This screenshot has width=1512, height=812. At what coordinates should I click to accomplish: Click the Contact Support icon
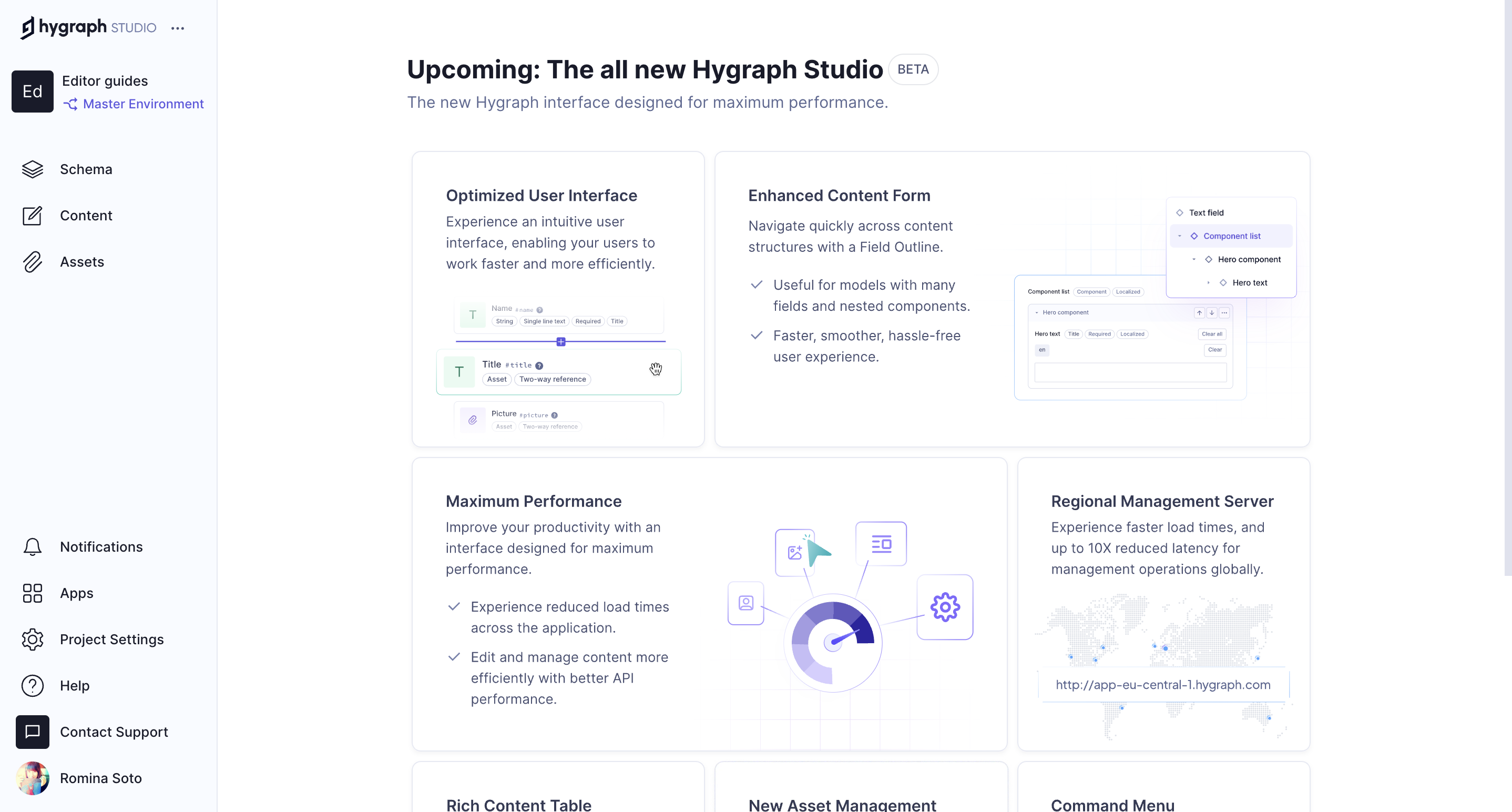point(32,732)
